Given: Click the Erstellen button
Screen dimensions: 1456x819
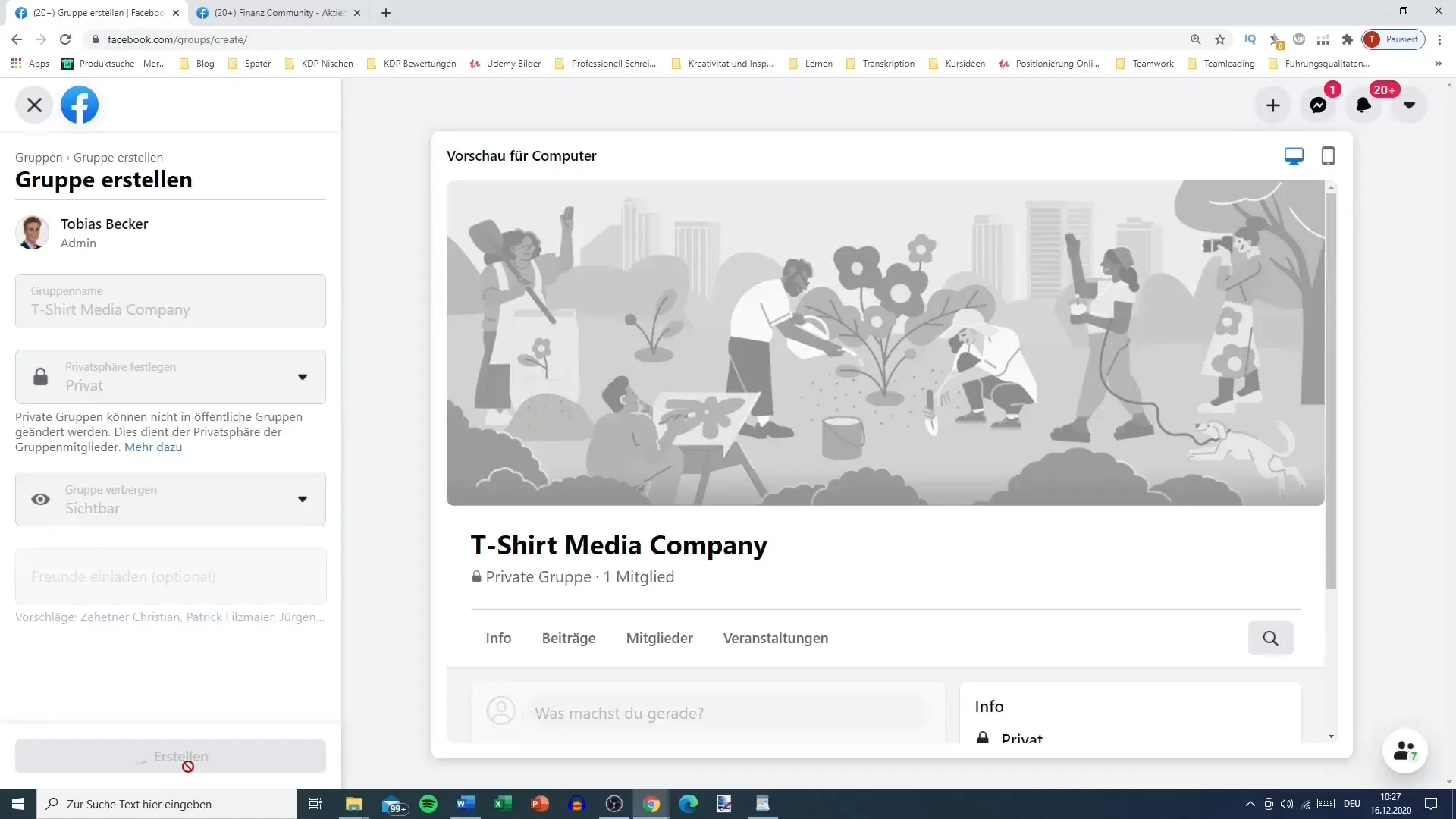Looking at the screenshot, I should [x=171, y=756].
